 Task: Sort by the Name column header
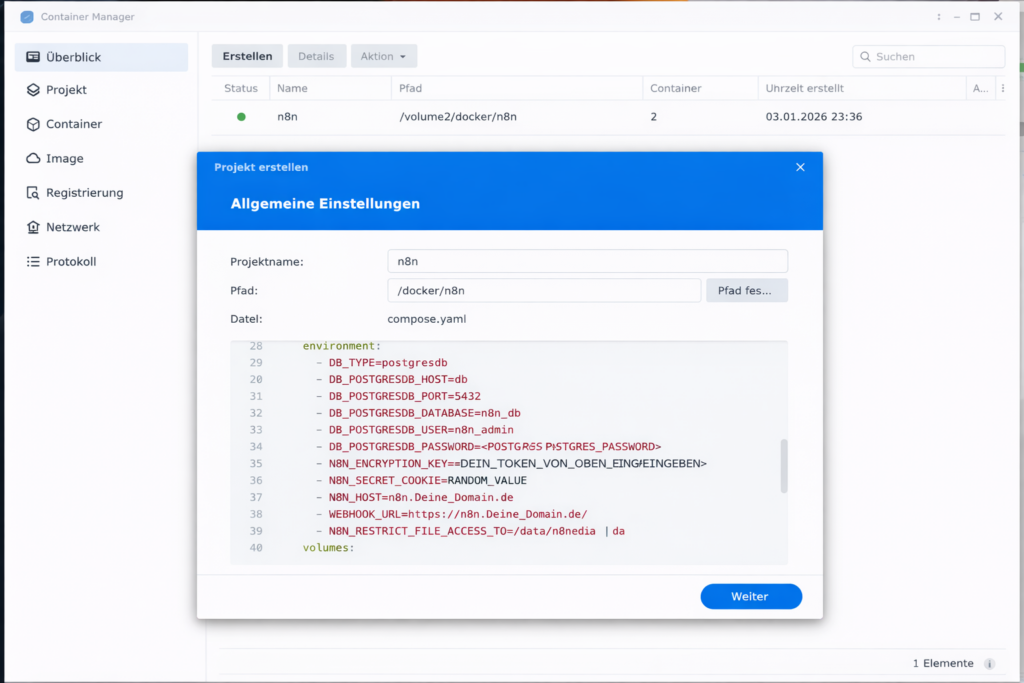point(292,88)
